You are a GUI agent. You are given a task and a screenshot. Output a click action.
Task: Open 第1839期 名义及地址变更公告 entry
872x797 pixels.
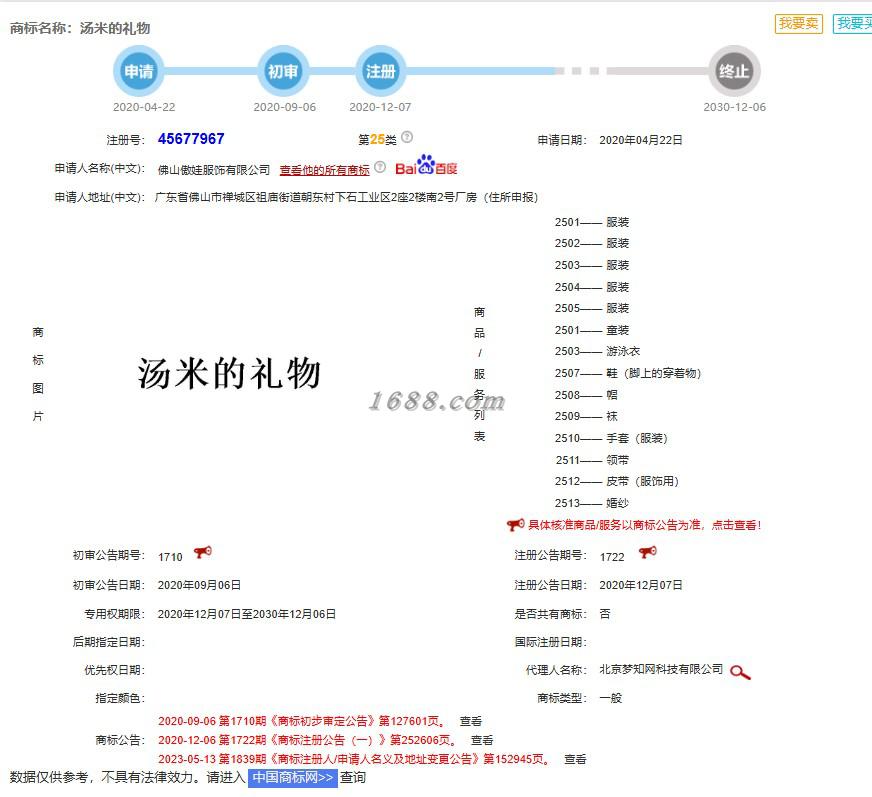point(355,759)
